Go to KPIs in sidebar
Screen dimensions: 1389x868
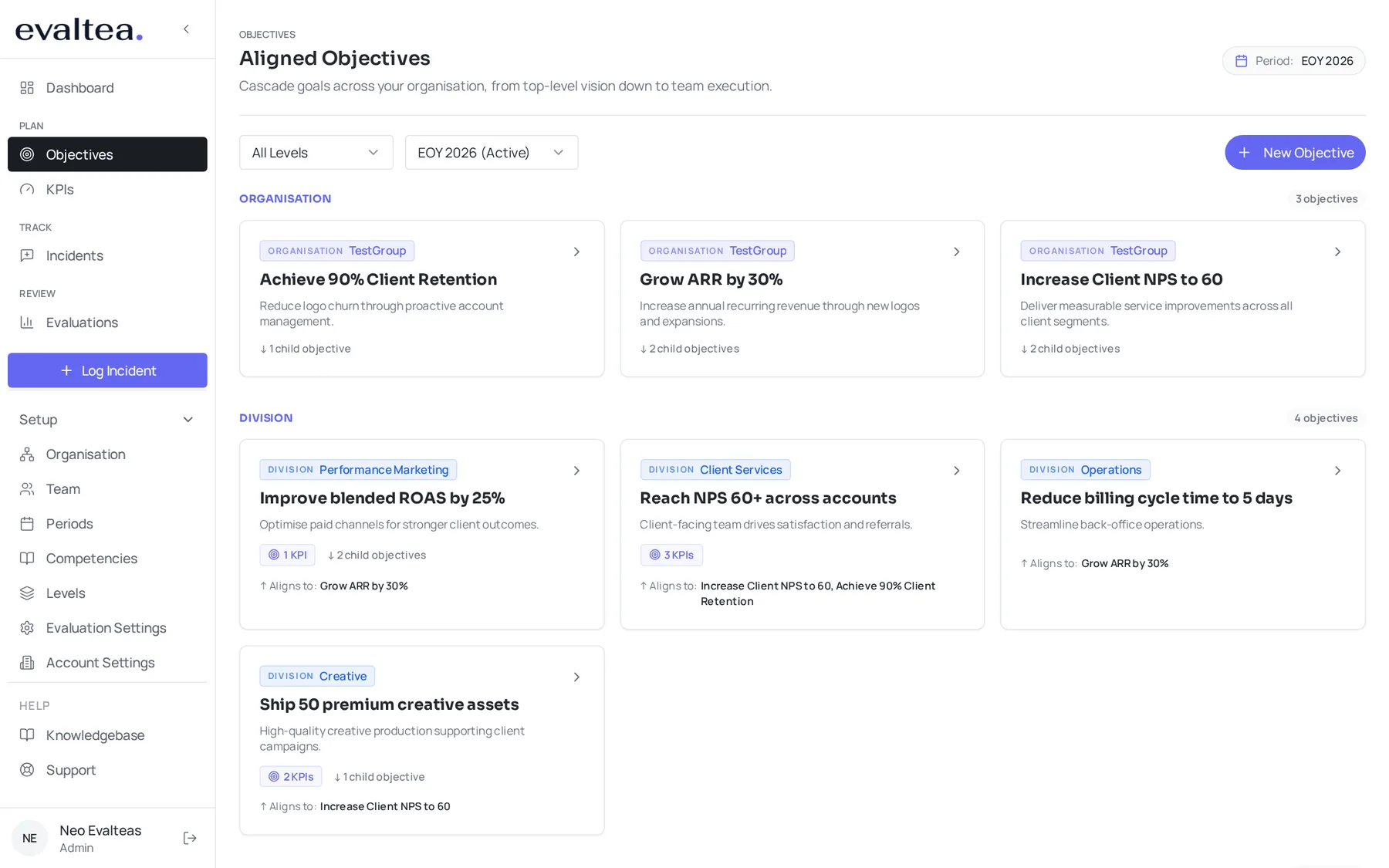[x=107, y=190]
